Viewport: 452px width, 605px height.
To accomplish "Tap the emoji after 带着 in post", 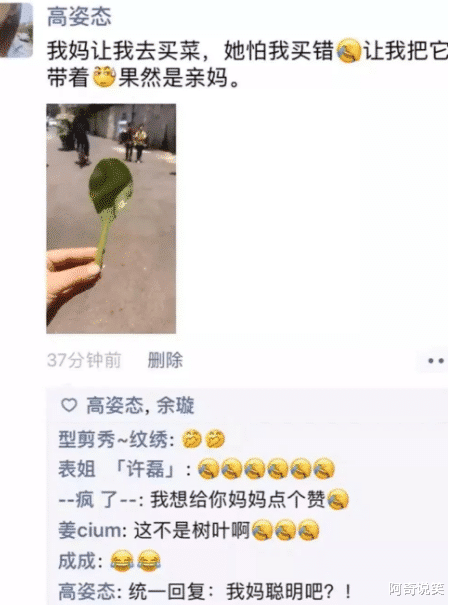I will [x=104, y=76].
